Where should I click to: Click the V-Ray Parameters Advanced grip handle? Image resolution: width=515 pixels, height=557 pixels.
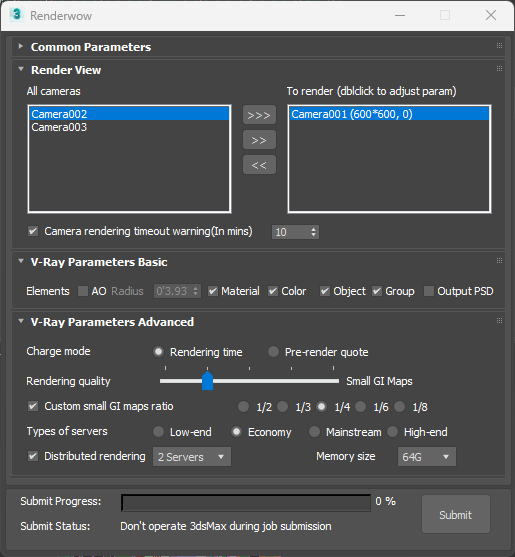pyautogui.click(x=499, y=321)
